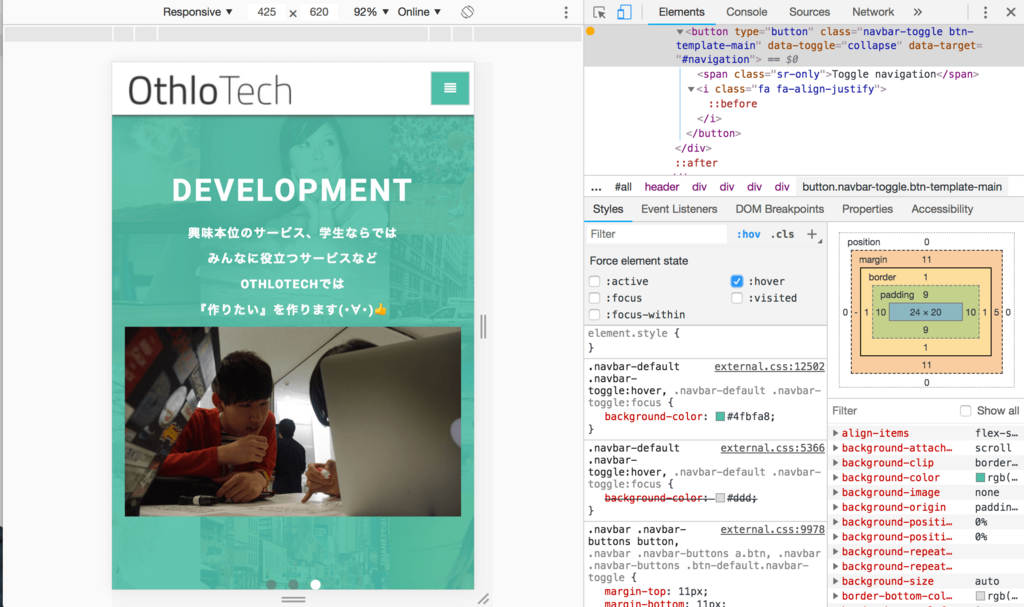
Task: Check the :focus state checkbox
Action: point(594,298)
